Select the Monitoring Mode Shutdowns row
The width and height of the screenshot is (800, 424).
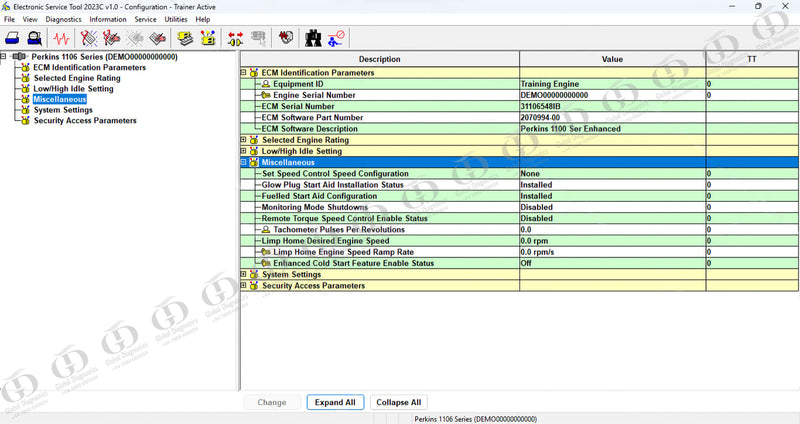(x=519, y=207)
